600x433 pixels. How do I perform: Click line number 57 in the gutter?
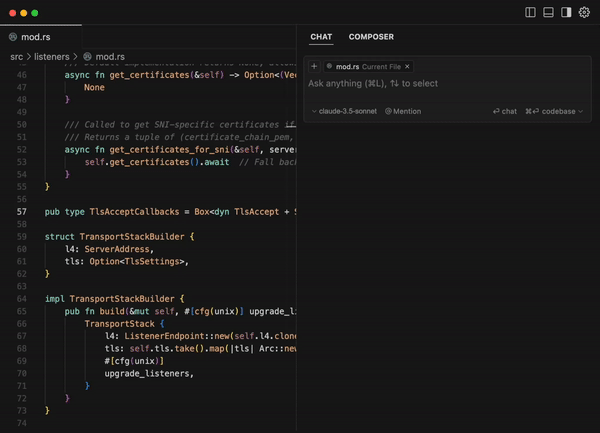tap(22, 212)
